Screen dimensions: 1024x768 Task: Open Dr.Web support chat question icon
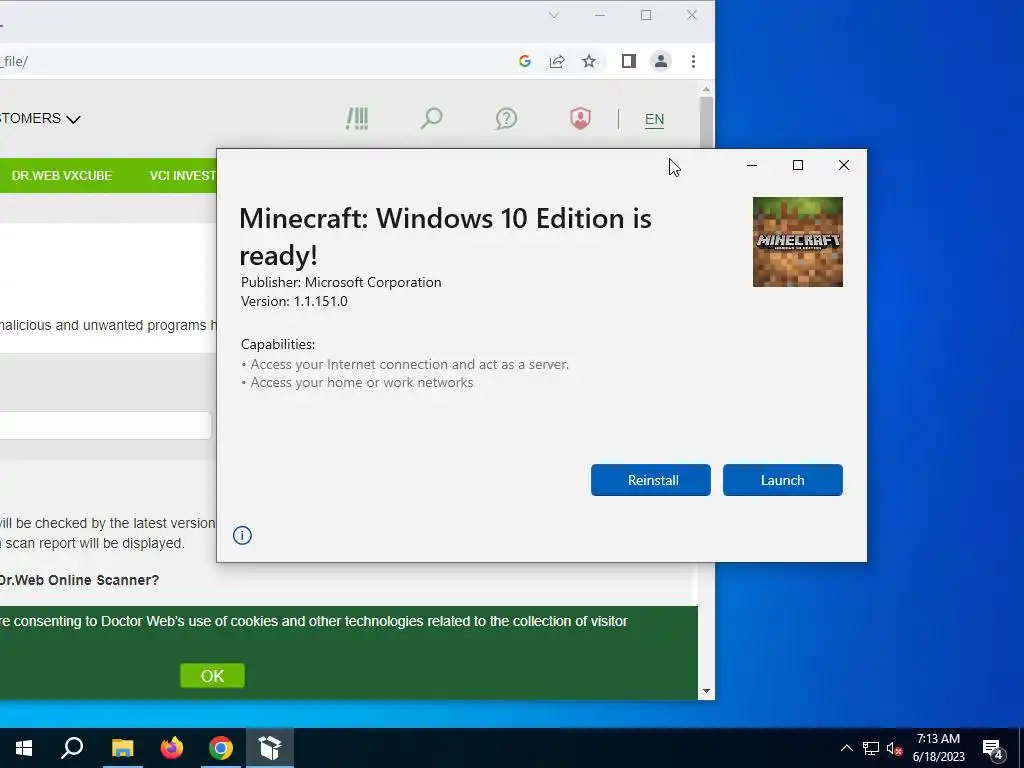(x=506, y=119)
